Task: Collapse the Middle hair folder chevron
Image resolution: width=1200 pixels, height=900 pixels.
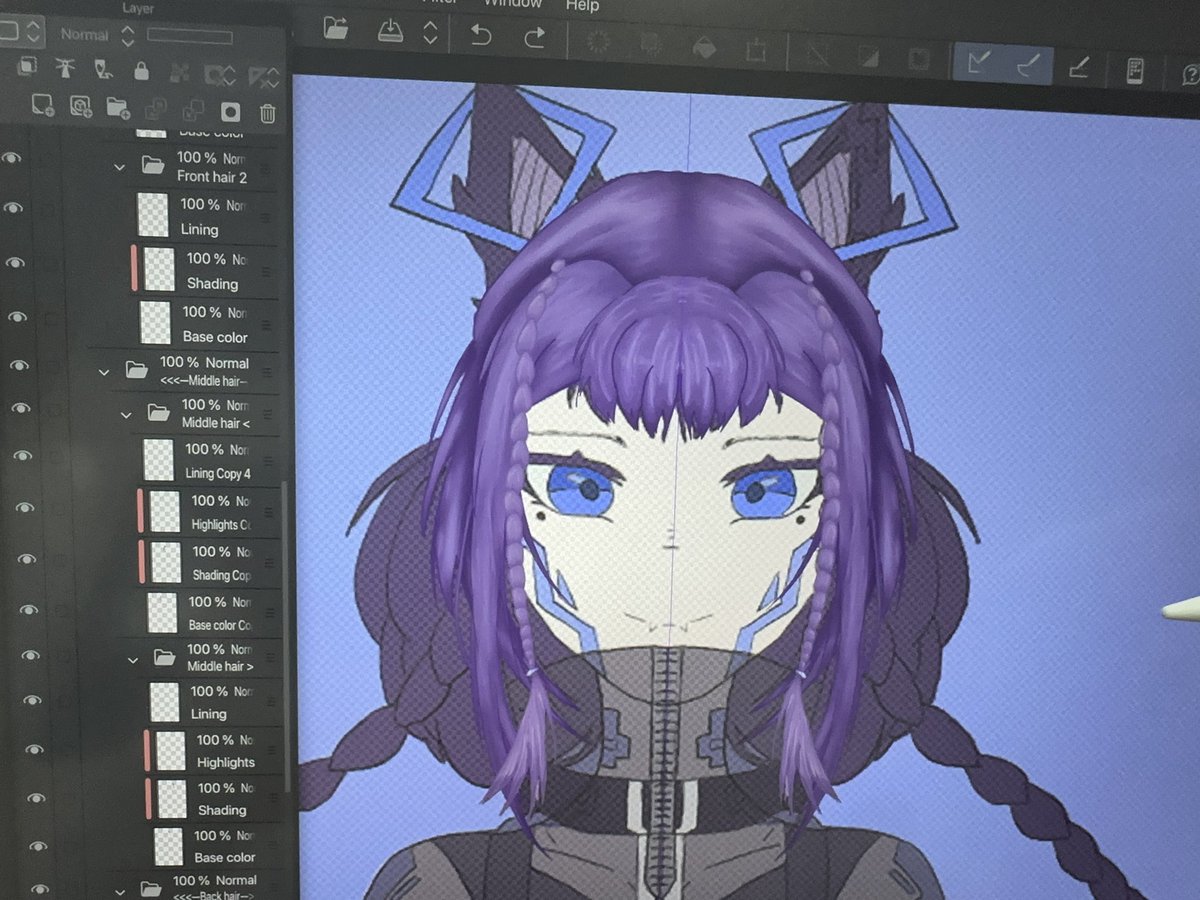Action: (125, 415)
